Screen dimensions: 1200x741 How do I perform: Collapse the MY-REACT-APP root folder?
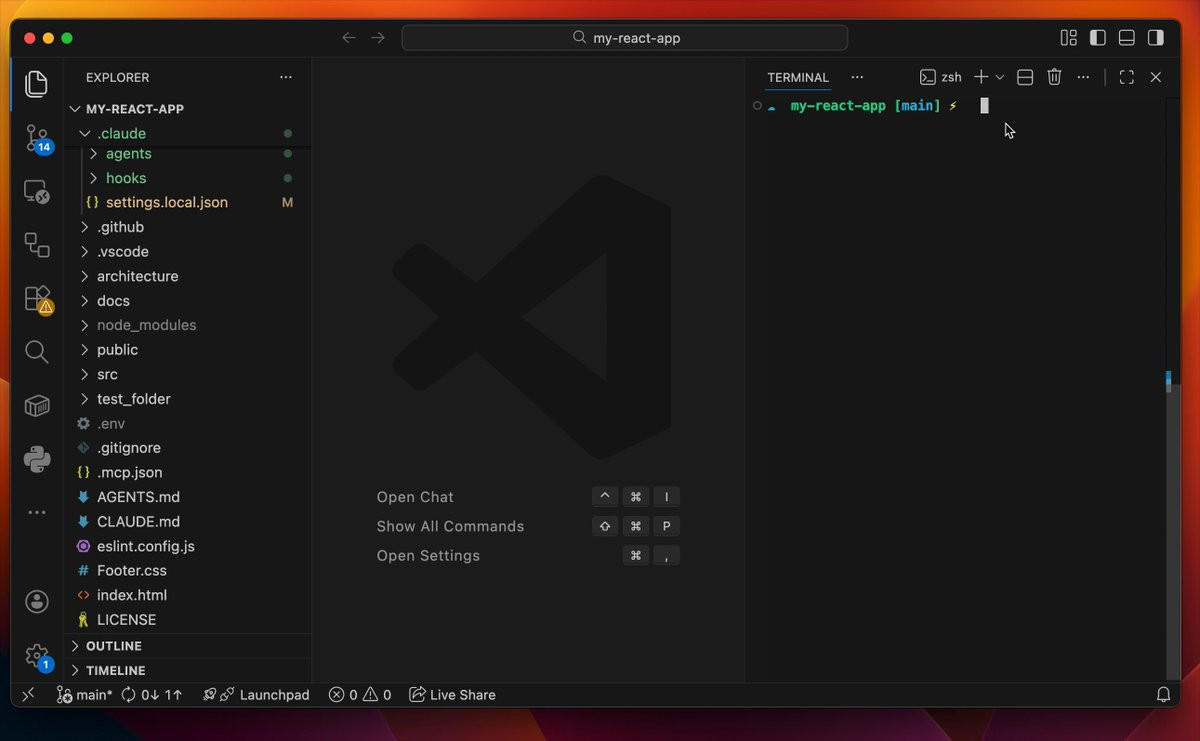point(188,109)
